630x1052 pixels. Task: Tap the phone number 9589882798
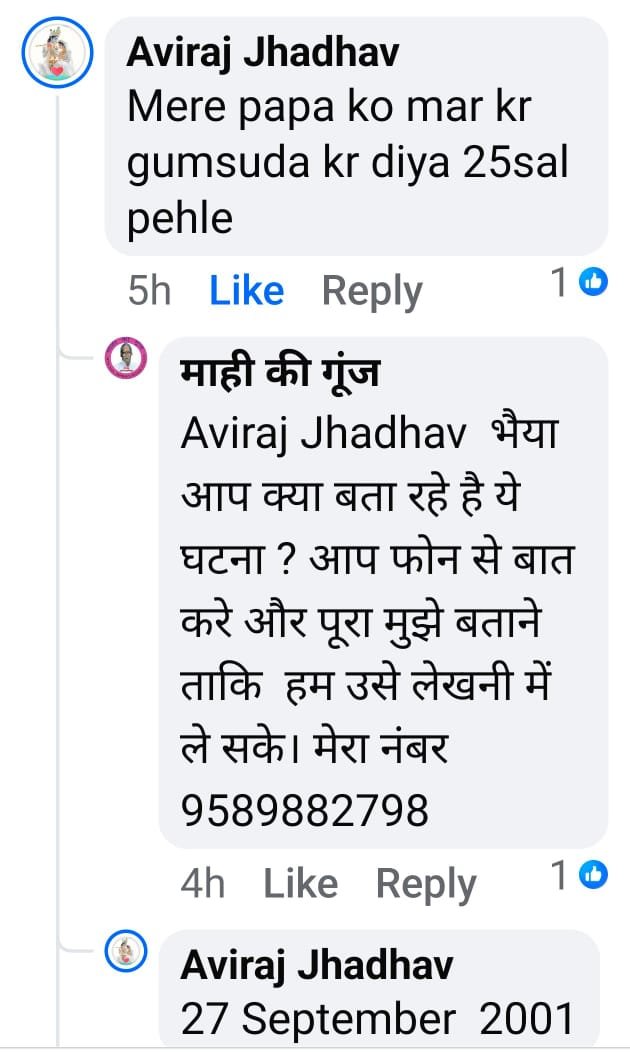click(305, 810)
